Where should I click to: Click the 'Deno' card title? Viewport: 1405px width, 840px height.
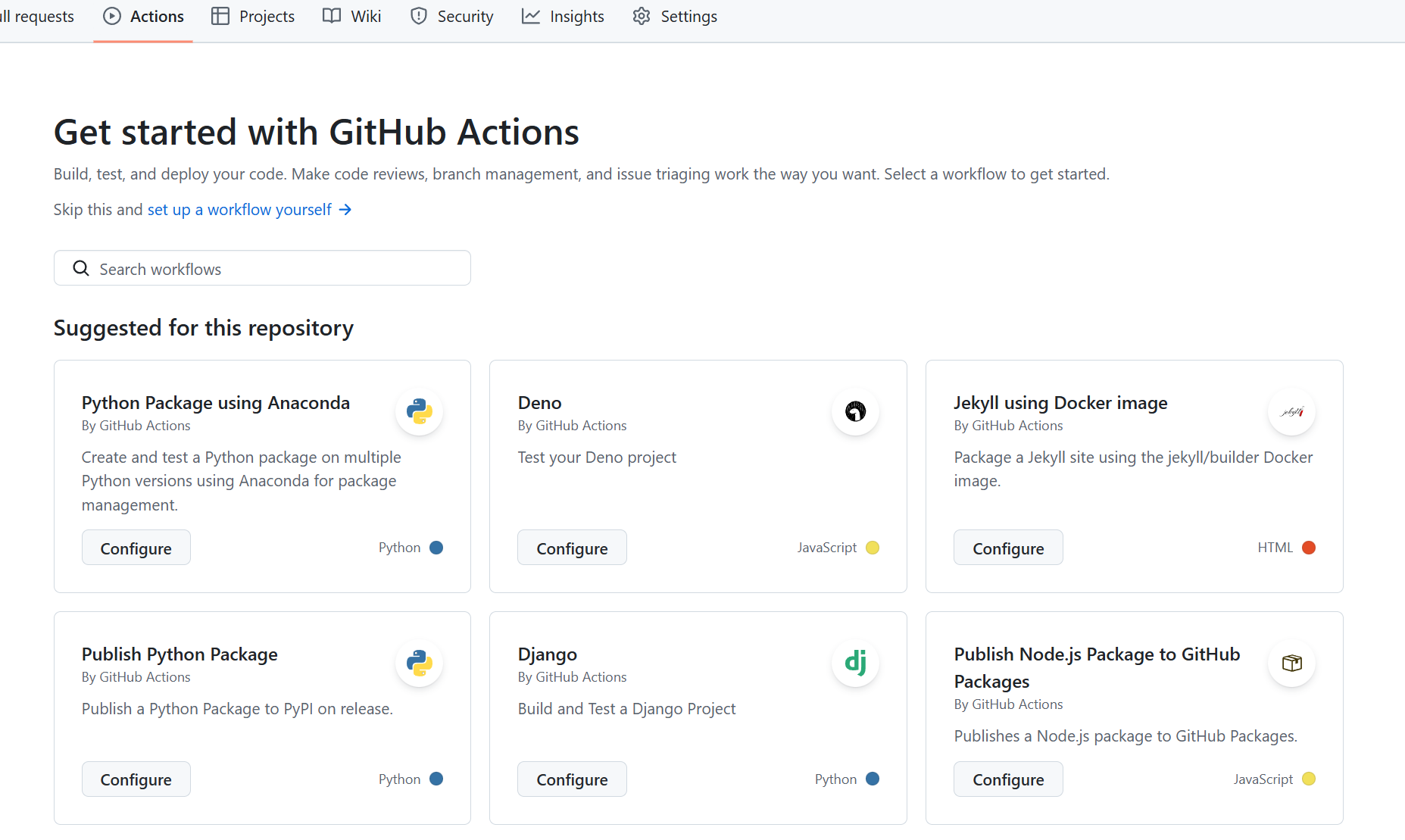pos(540,402)
